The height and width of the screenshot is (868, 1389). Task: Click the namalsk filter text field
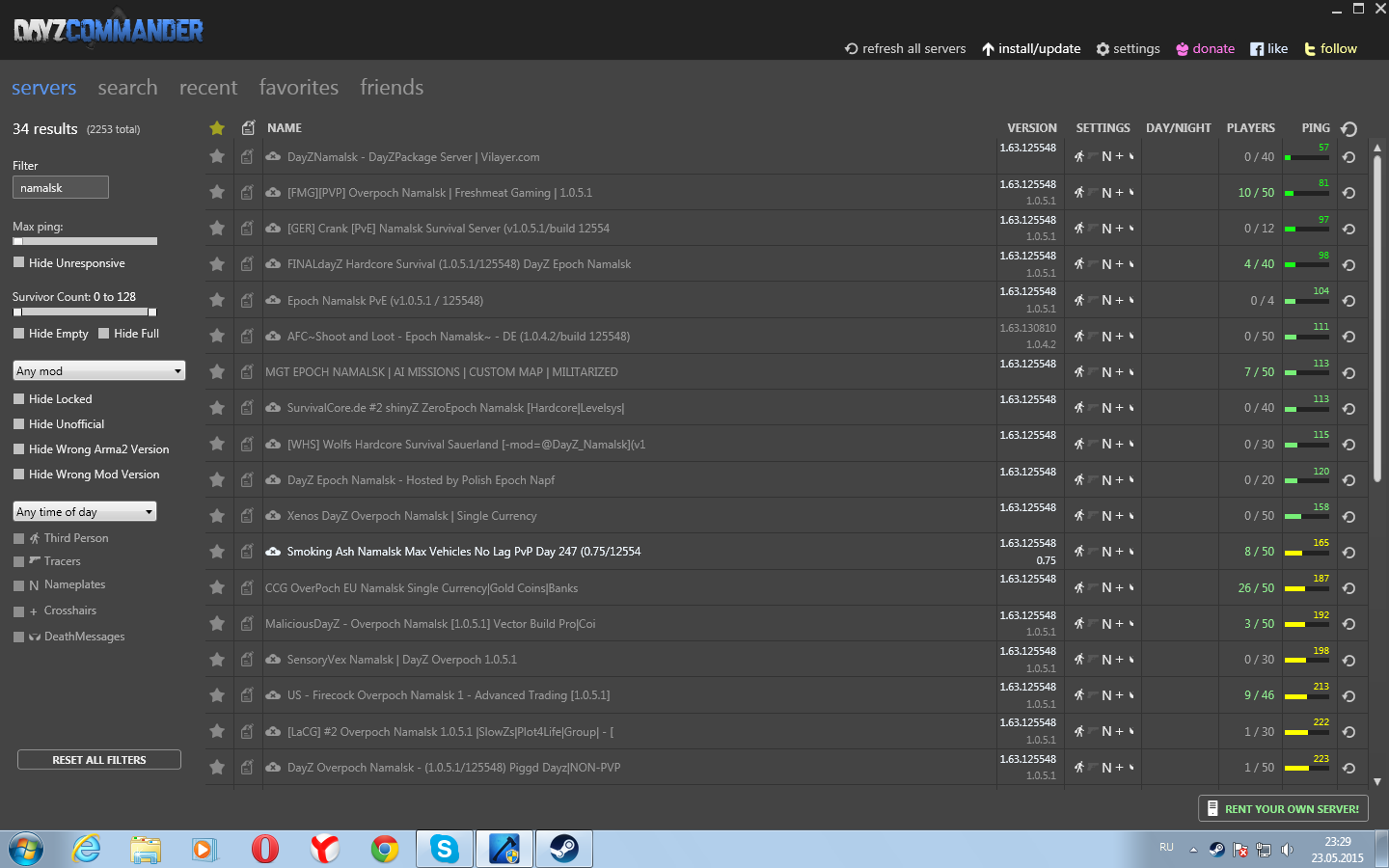point(61,187)
